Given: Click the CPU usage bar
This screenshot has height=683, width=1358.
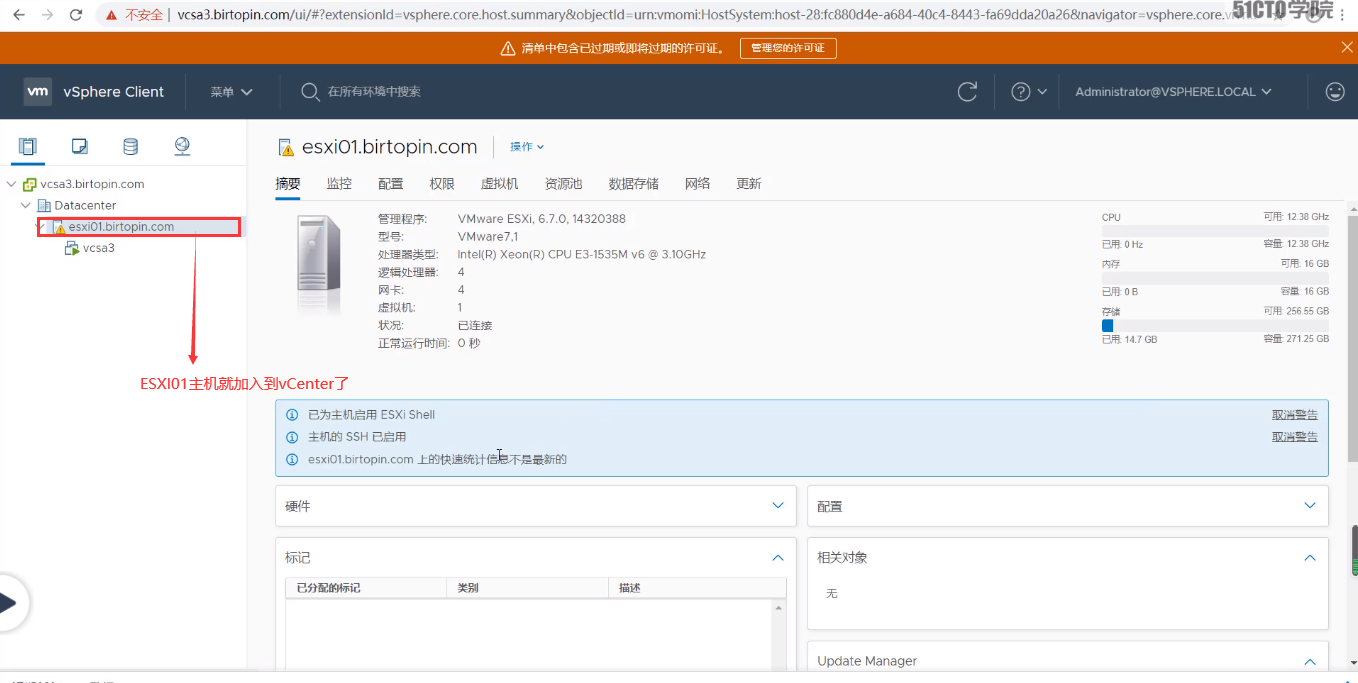Looking at the screenshot, I should 1215,230.
